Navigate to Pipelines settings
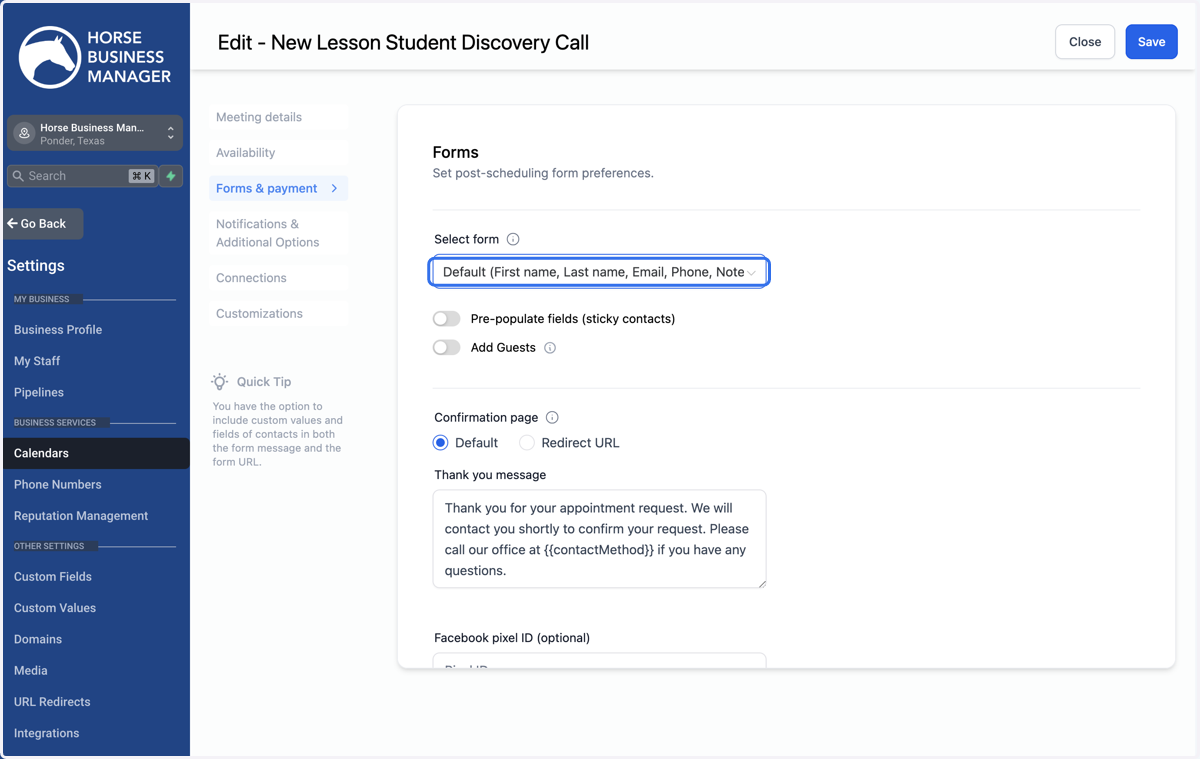This screenshot has height=759, width=1200. pyautogui.click(x=39, y=392)
